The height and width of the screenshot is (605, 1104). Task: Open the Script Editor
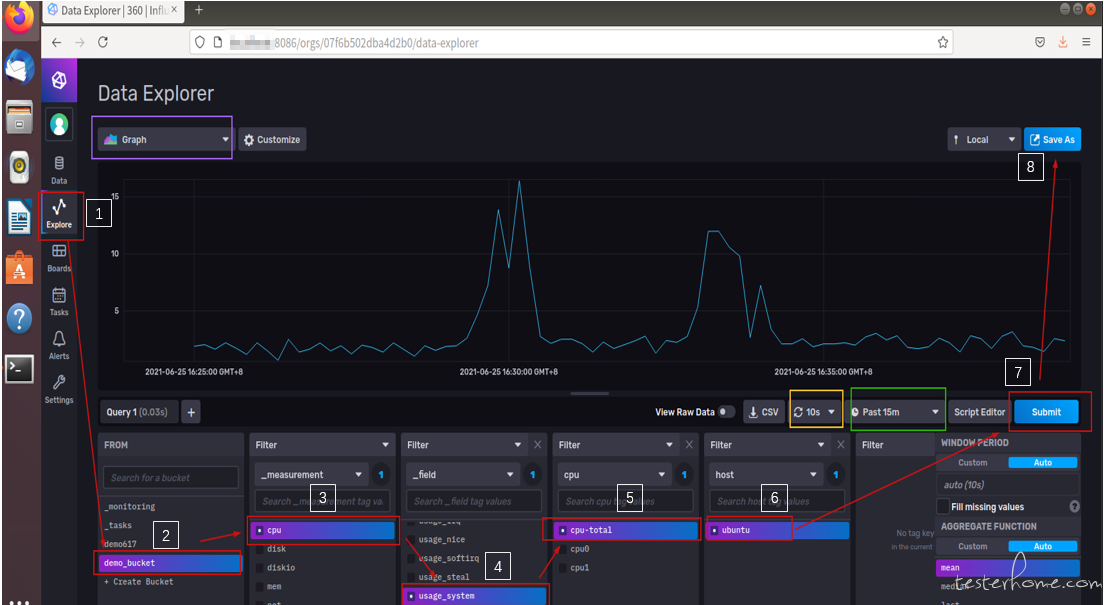tap(979, 412)
